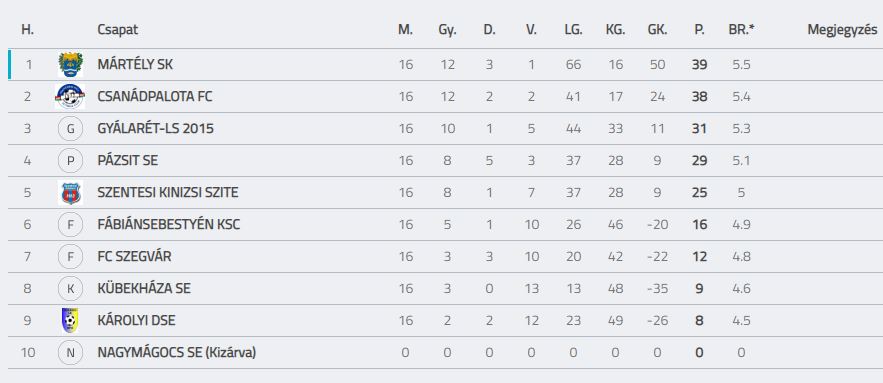This screenshot has height=383, width=883.
Task: Click the Pázsit SE placeholder P badge
Action: (x=70, y=161)
